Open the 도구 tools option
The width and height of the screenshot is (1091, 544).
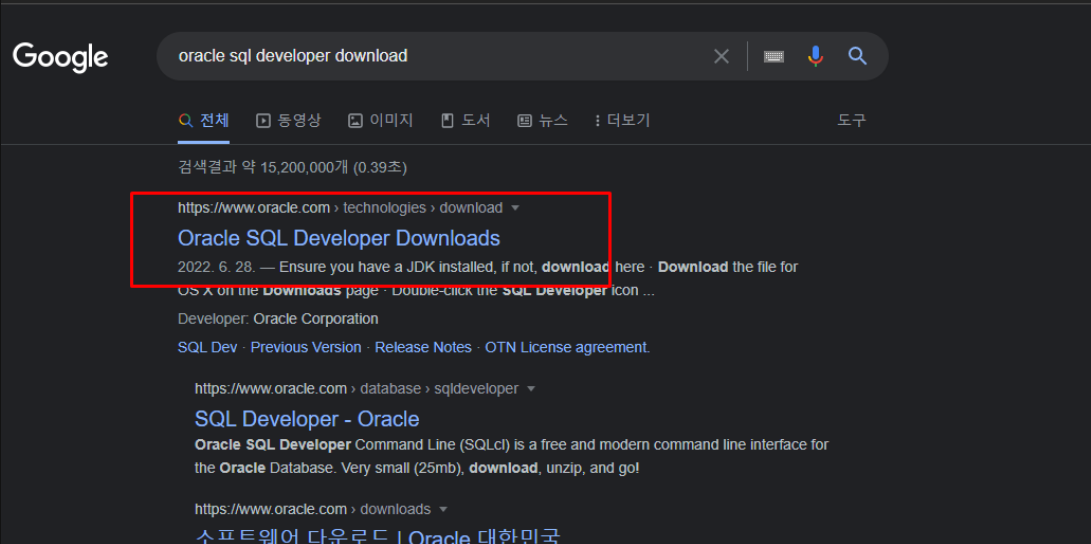click(x=852, y=120)
